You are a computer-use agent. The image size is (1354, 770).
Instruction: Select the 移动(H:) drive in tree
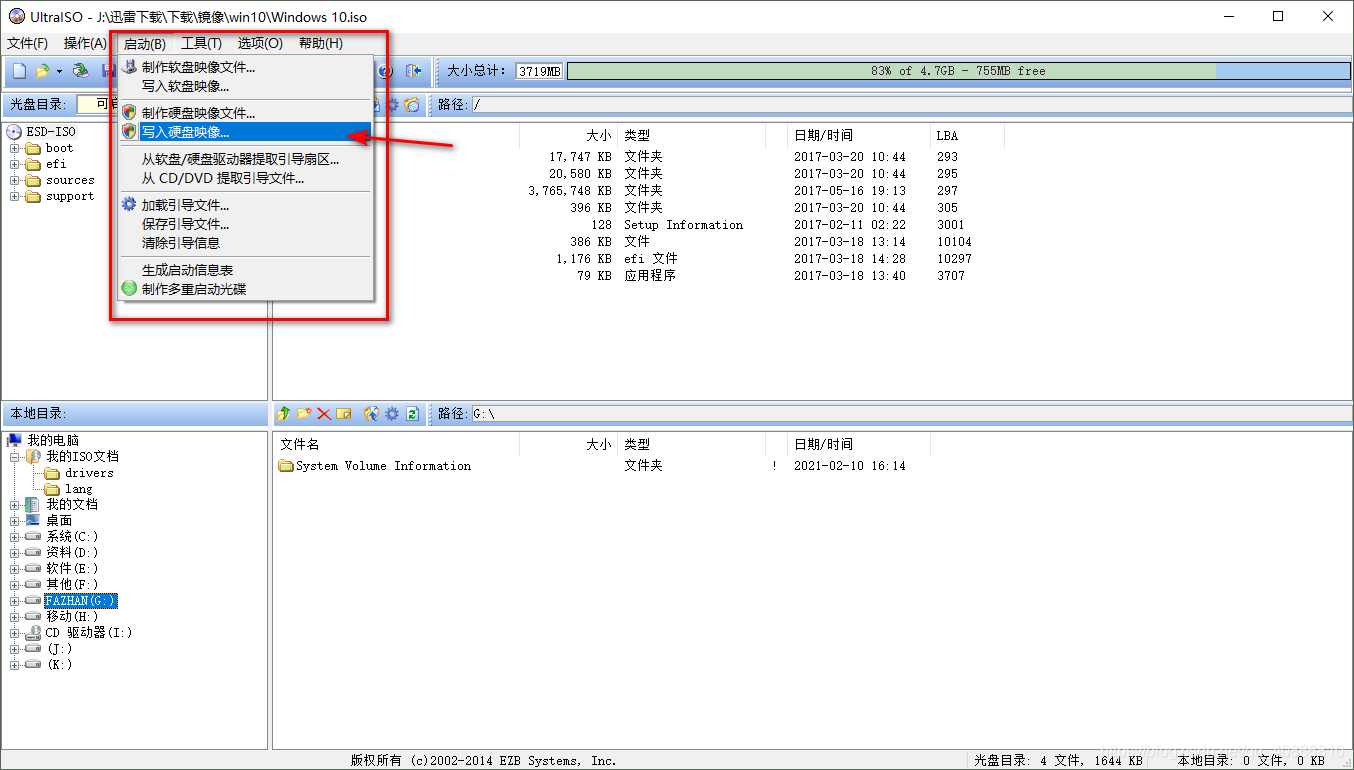[73, 617]
